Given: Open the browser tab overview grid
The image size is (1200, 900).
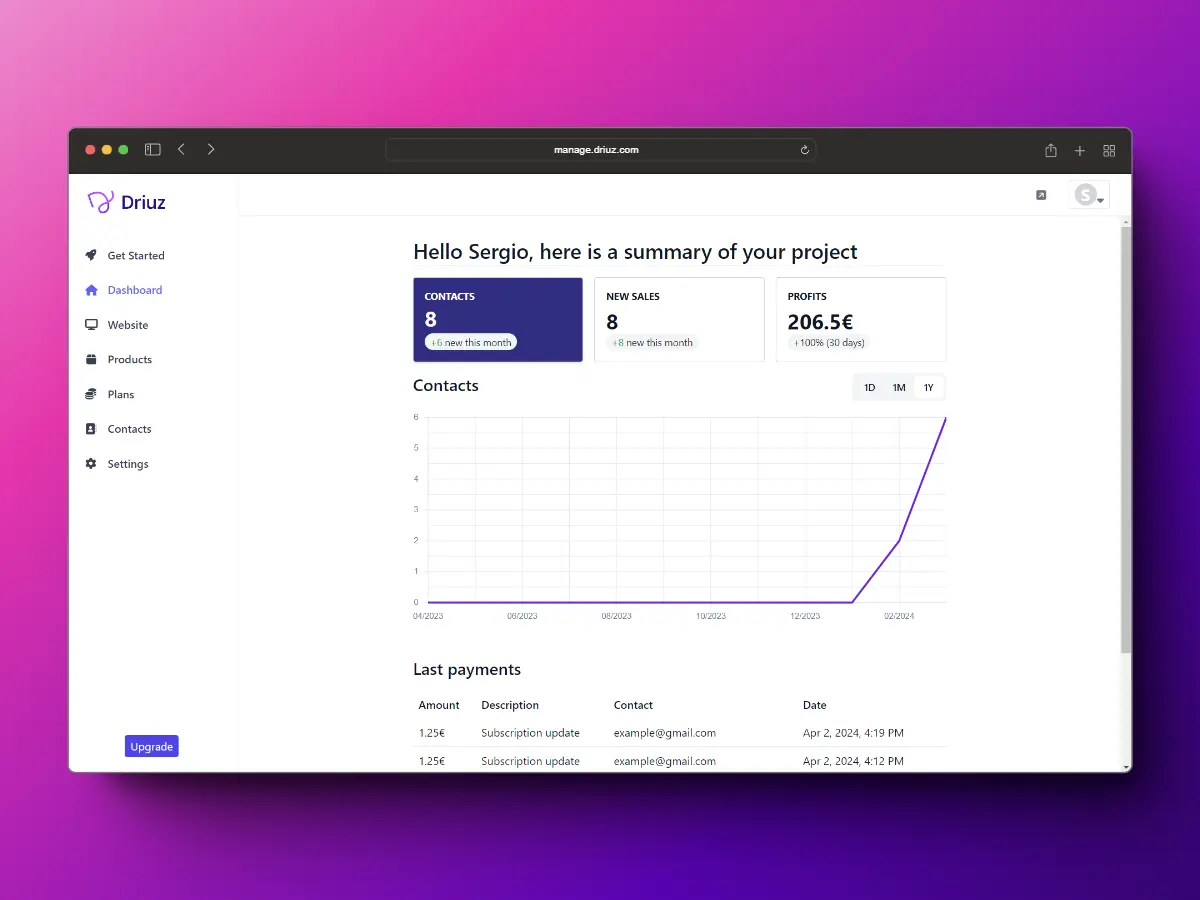Looking at the screenshot, I should (1109, 150).
